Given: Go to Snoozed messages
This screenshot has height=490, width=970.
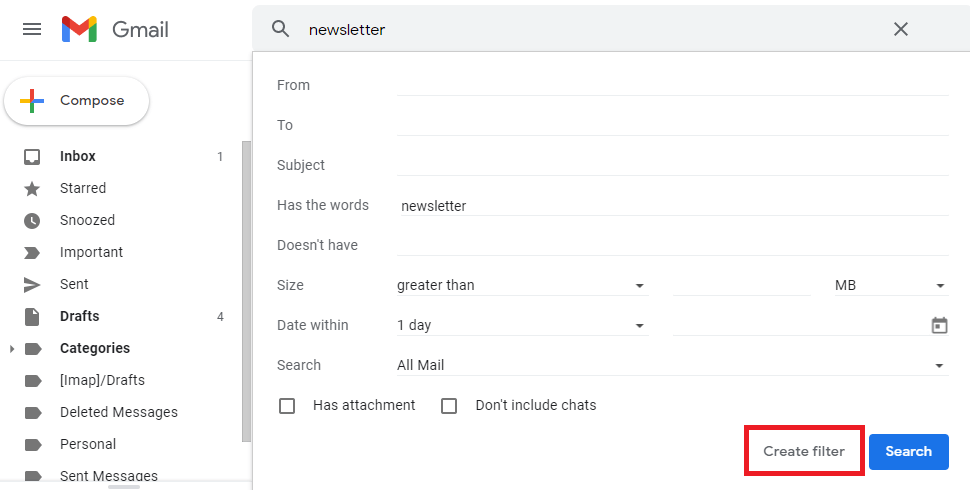Looking at the screenshot, I should click(87, 220).
